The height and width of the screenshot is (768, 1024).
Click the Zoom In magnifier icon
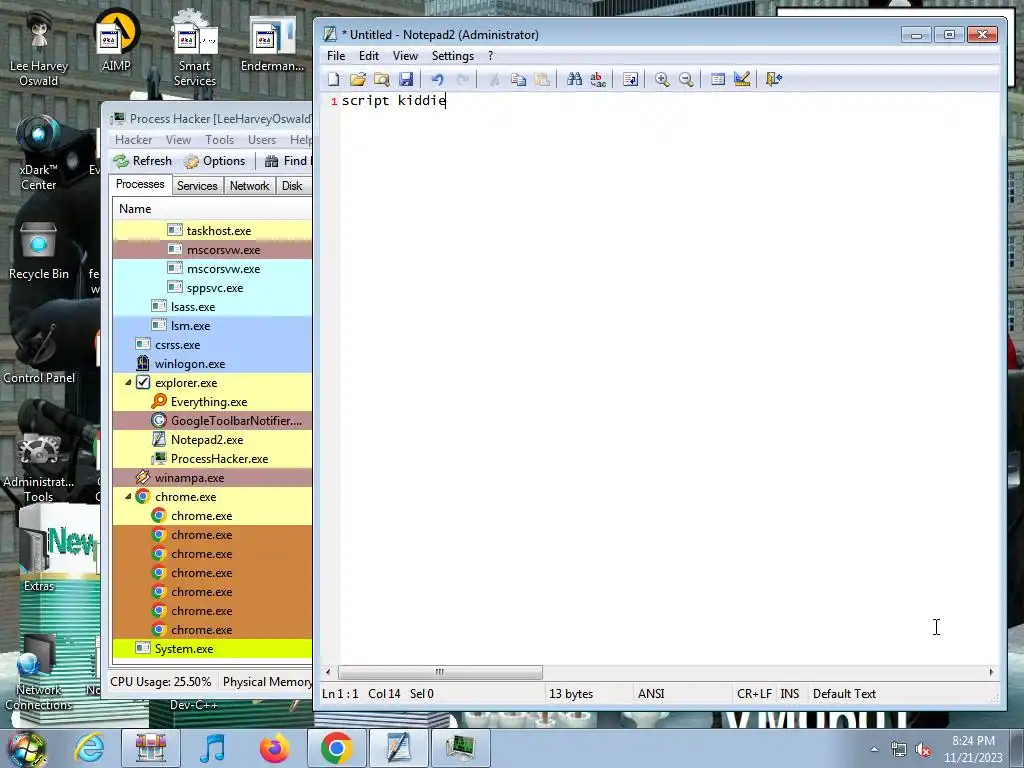click(x=662, y=79)
